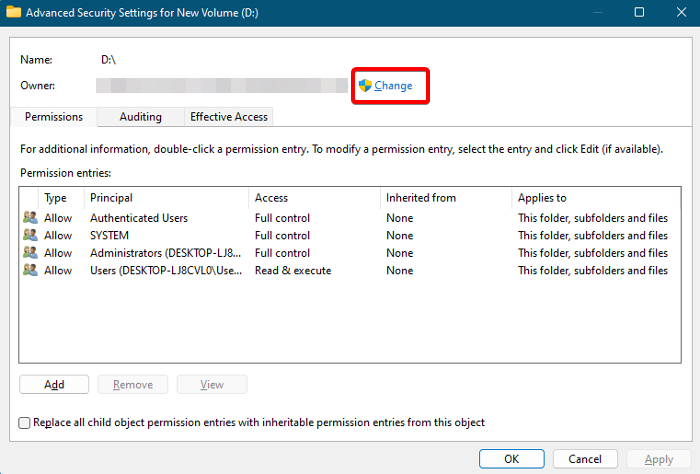Click the OK button
The image size is (700, 474).
[511, 459]
